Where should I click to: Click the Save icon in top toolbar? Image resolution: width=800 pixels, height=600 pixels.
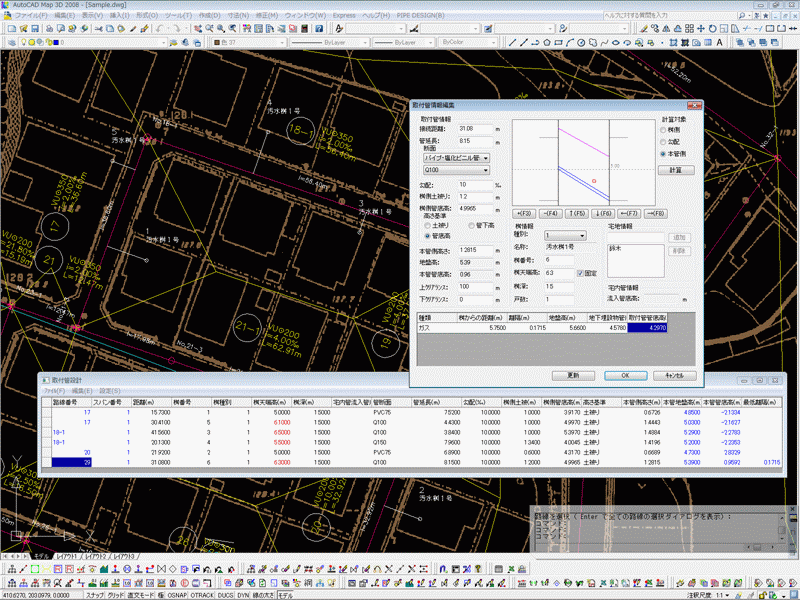point(35,30)
